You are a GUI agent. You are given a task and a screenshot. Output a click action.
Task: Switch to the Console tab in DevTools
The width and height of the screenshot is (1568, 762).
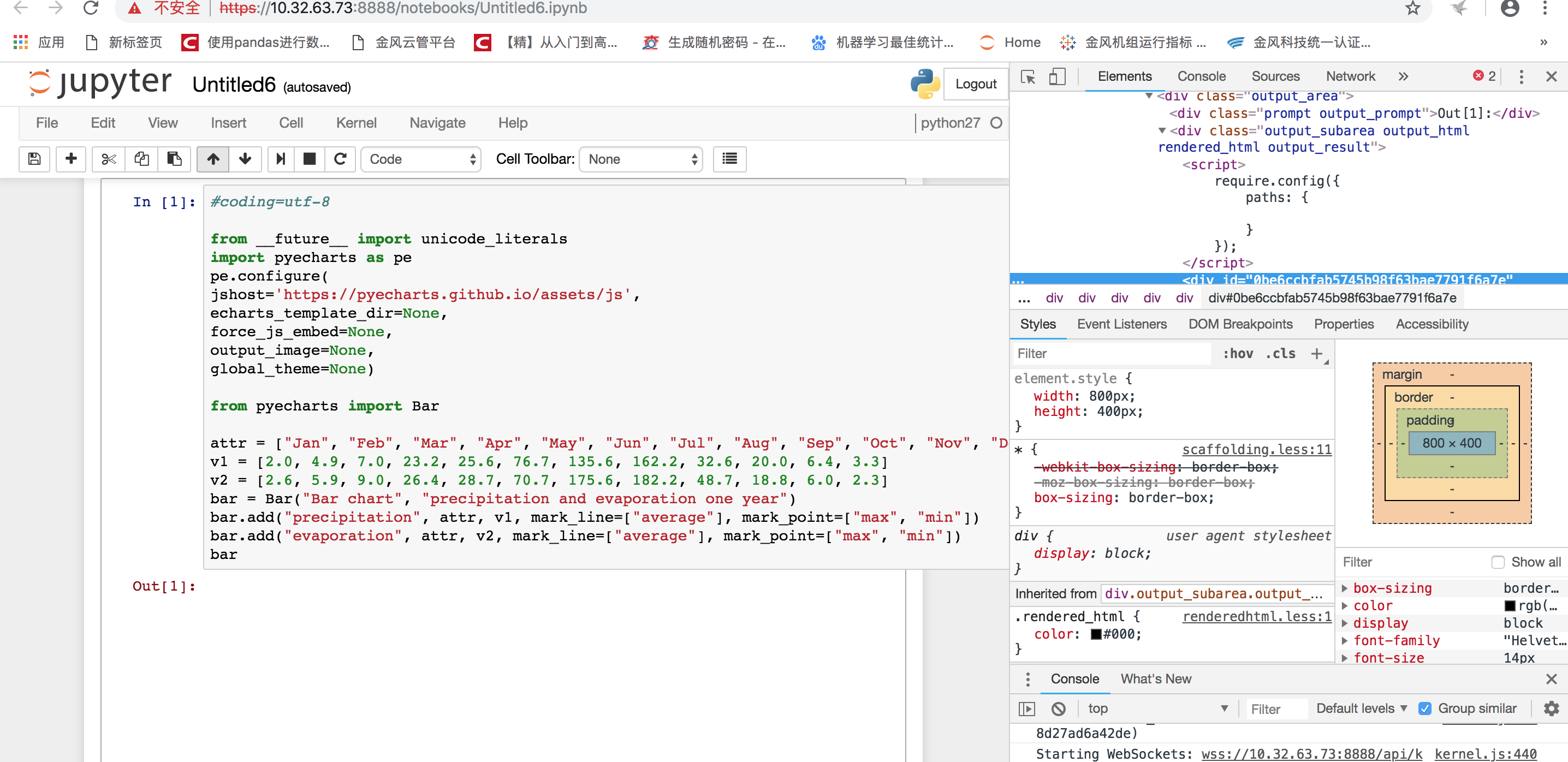click(x=1201, y=76)
